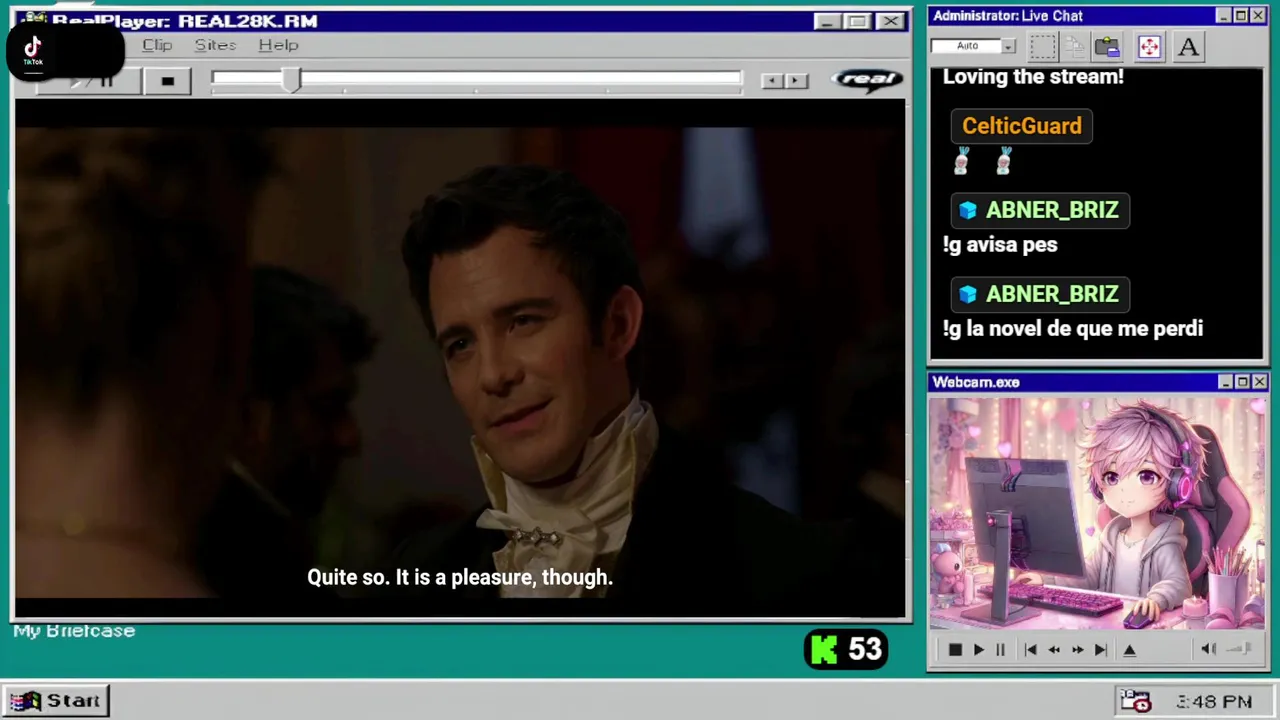Click the RealPlayer video area
Image resolution: width=1280 pixels, height=720 pixels.
[460, 360]
